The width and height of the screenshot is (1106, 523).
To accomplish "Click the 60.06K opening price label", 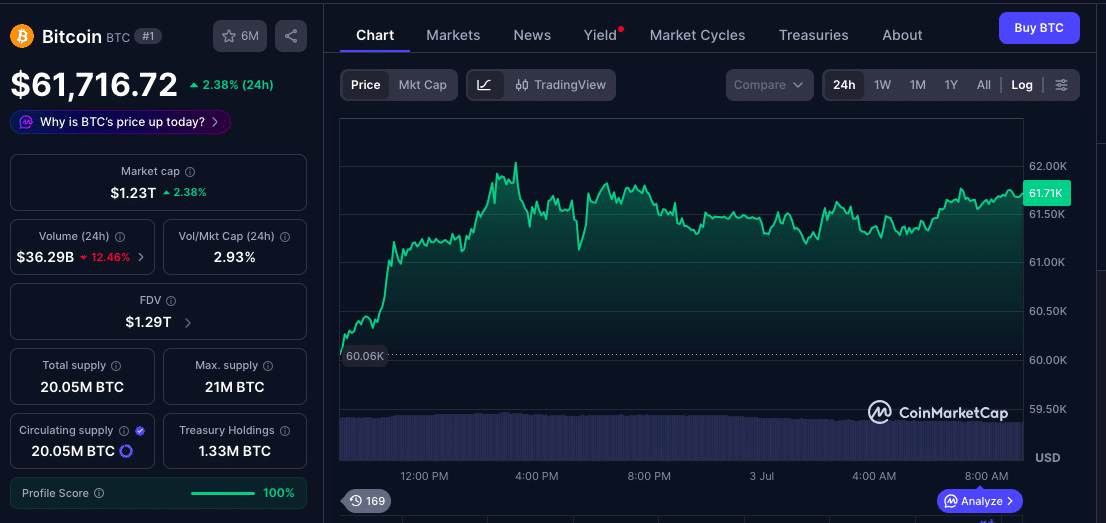I will tap(365, 356).
